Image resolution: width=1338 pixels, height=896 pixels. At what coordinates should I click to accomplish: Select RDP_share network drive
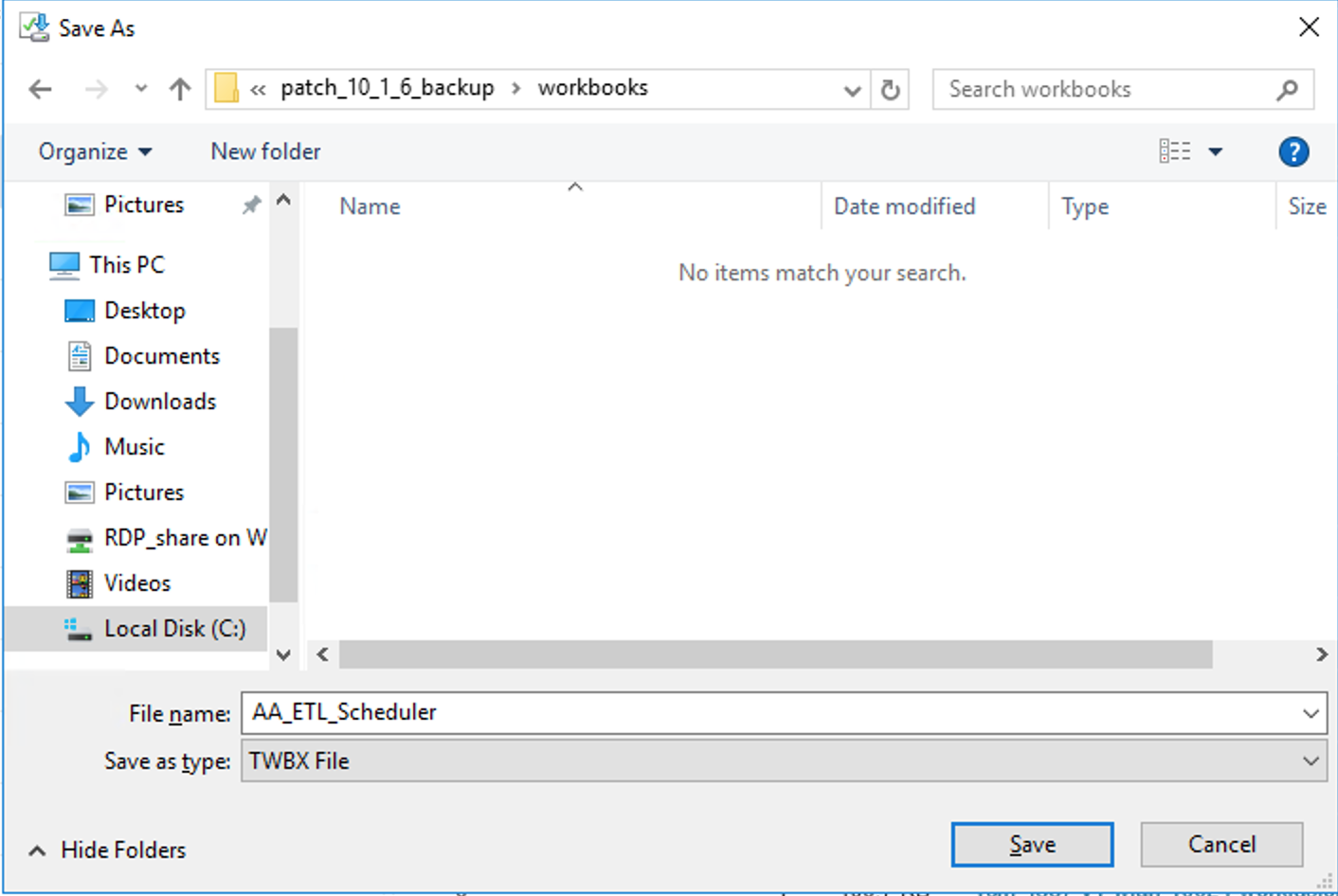[x=166, y=538]
